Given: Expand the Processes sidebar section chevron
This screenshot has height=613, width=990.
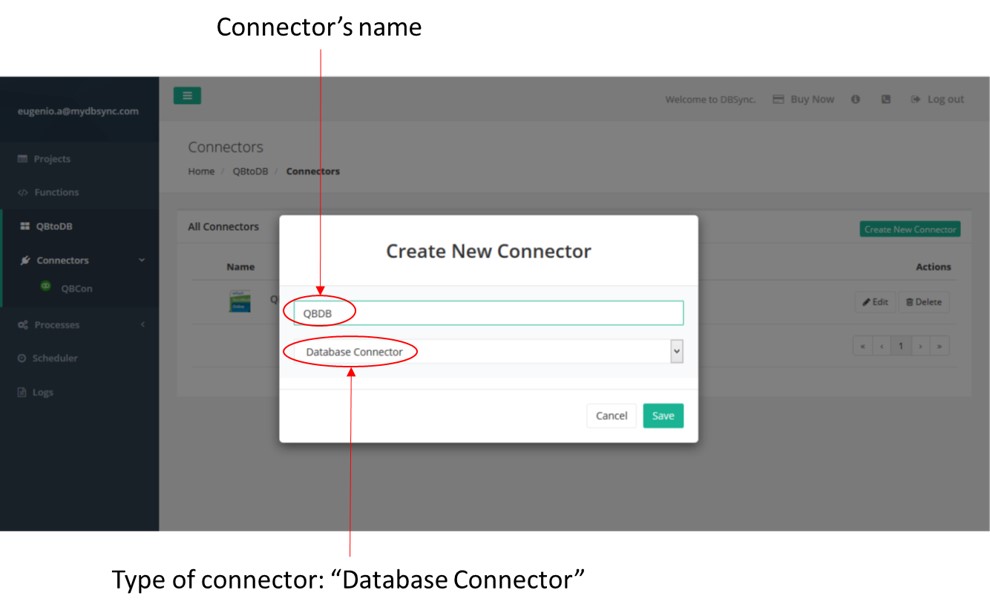Looking at the screenshot, I should pos(141,325).
